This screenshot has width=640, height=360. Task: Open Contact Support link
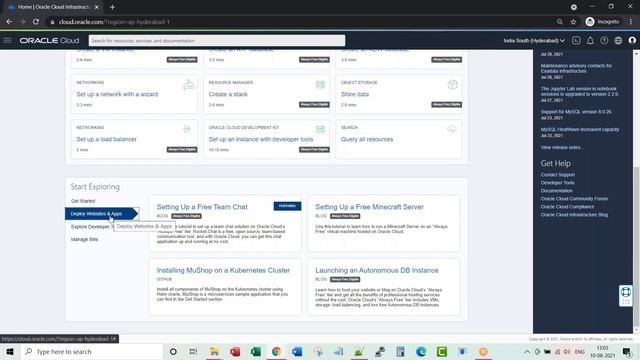(558, 175)
